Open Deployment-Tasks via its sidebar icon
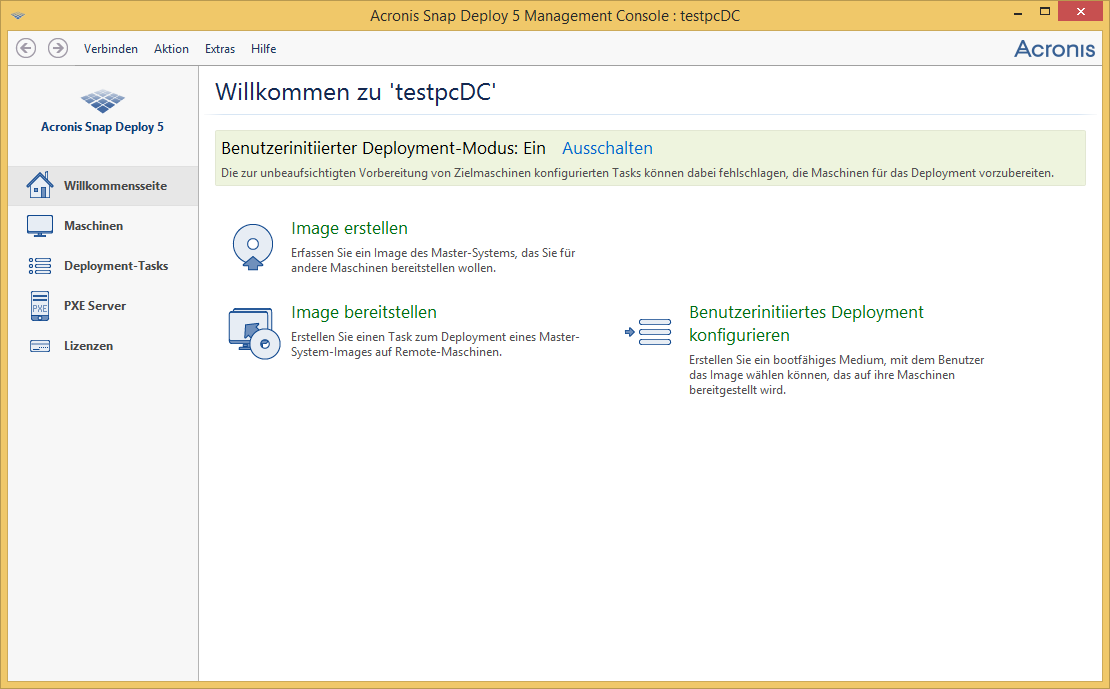1110x689 pixels. click(40, 265)
